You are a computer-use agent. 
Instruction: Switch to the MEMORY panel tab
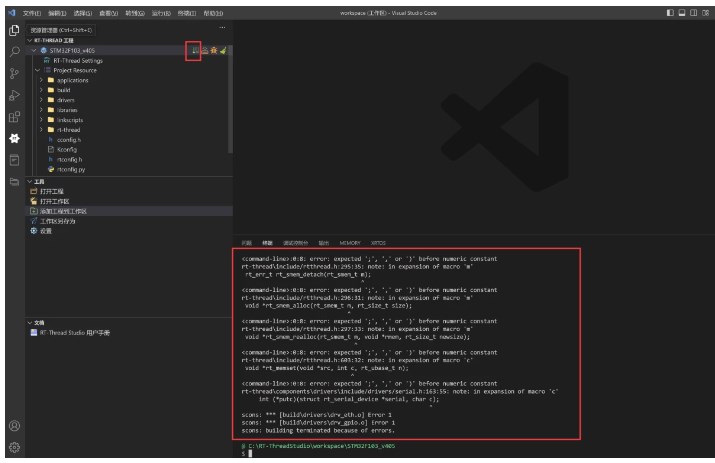click(x=350, y=243)
